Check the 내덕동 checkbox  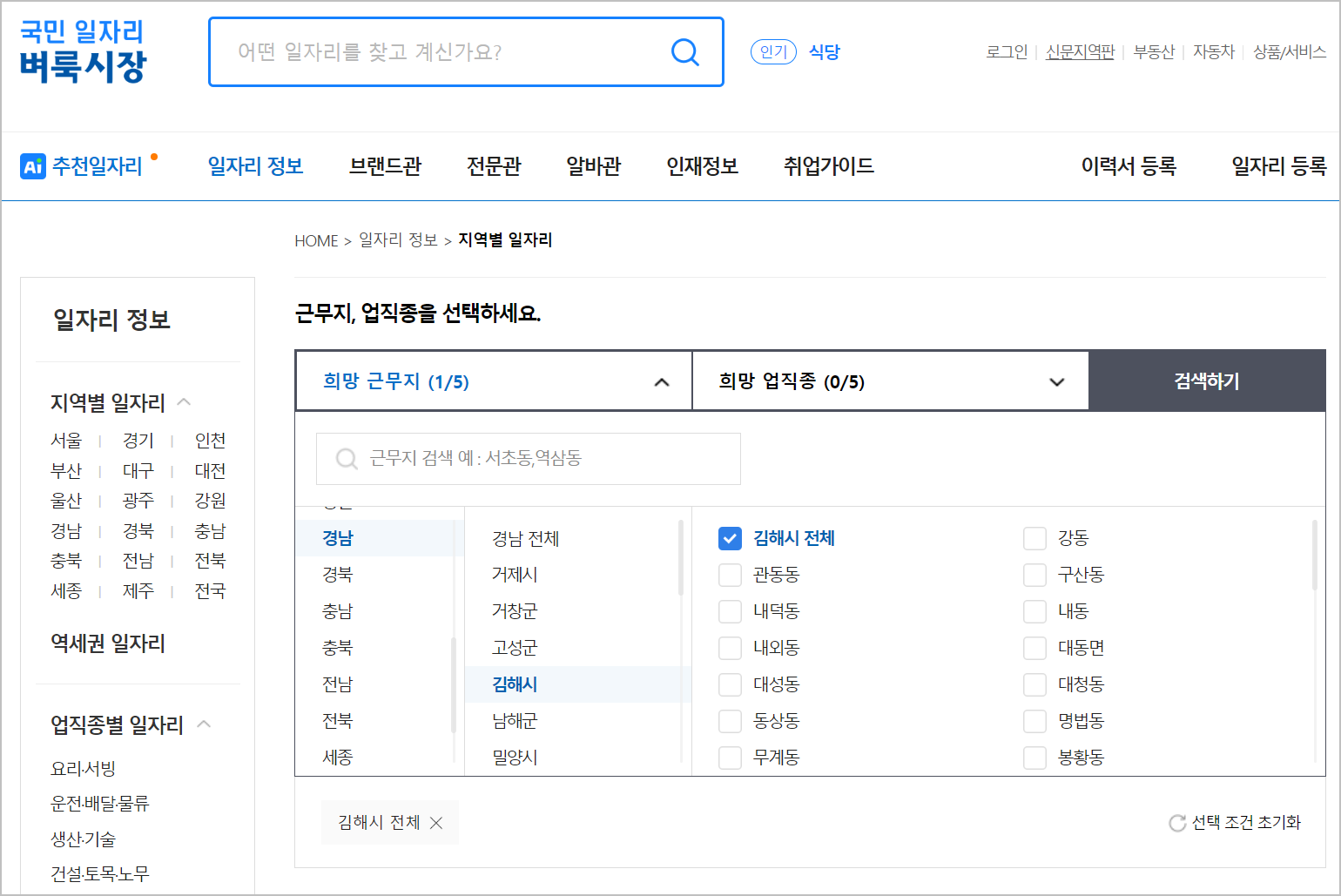coord(730,611)
